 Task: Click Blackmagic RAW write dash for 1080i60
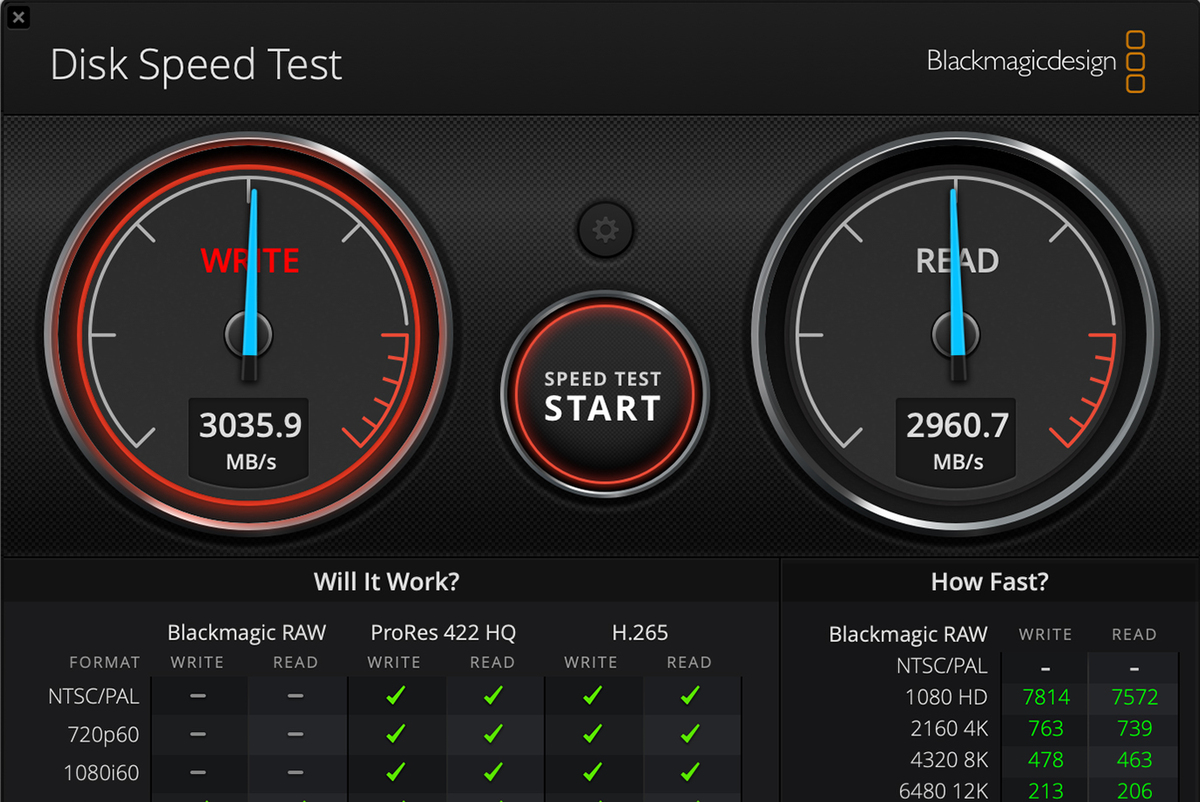(198, 773)
